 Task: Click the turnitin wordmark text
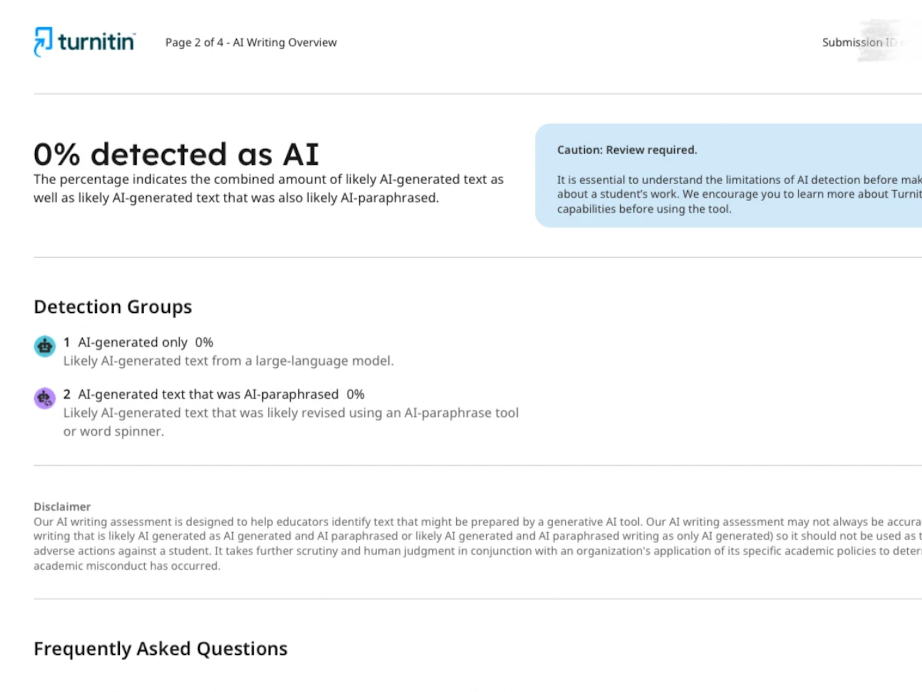click(x=96, y=42)
